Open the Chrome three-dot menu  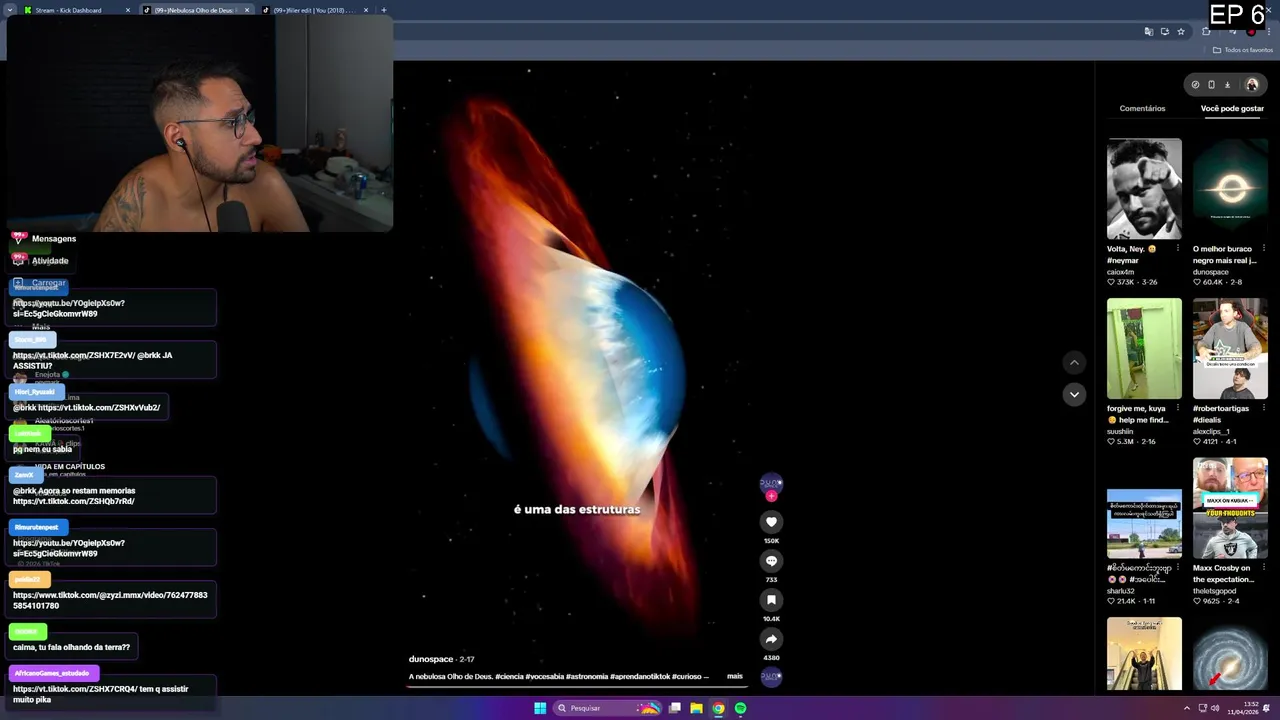(1269, 32)
